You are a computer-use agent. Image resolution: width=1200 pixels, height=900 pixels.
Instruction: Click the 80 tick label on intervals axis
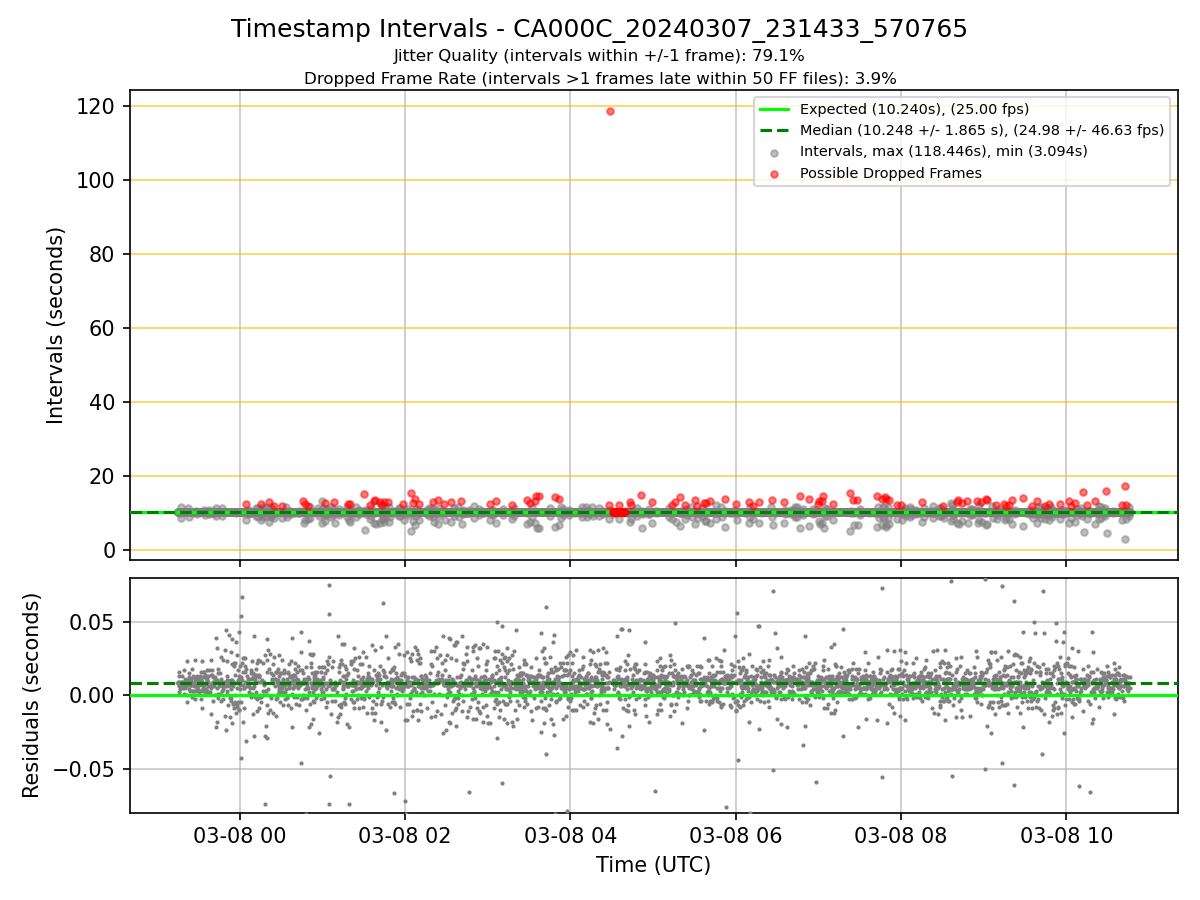point(104,254)
